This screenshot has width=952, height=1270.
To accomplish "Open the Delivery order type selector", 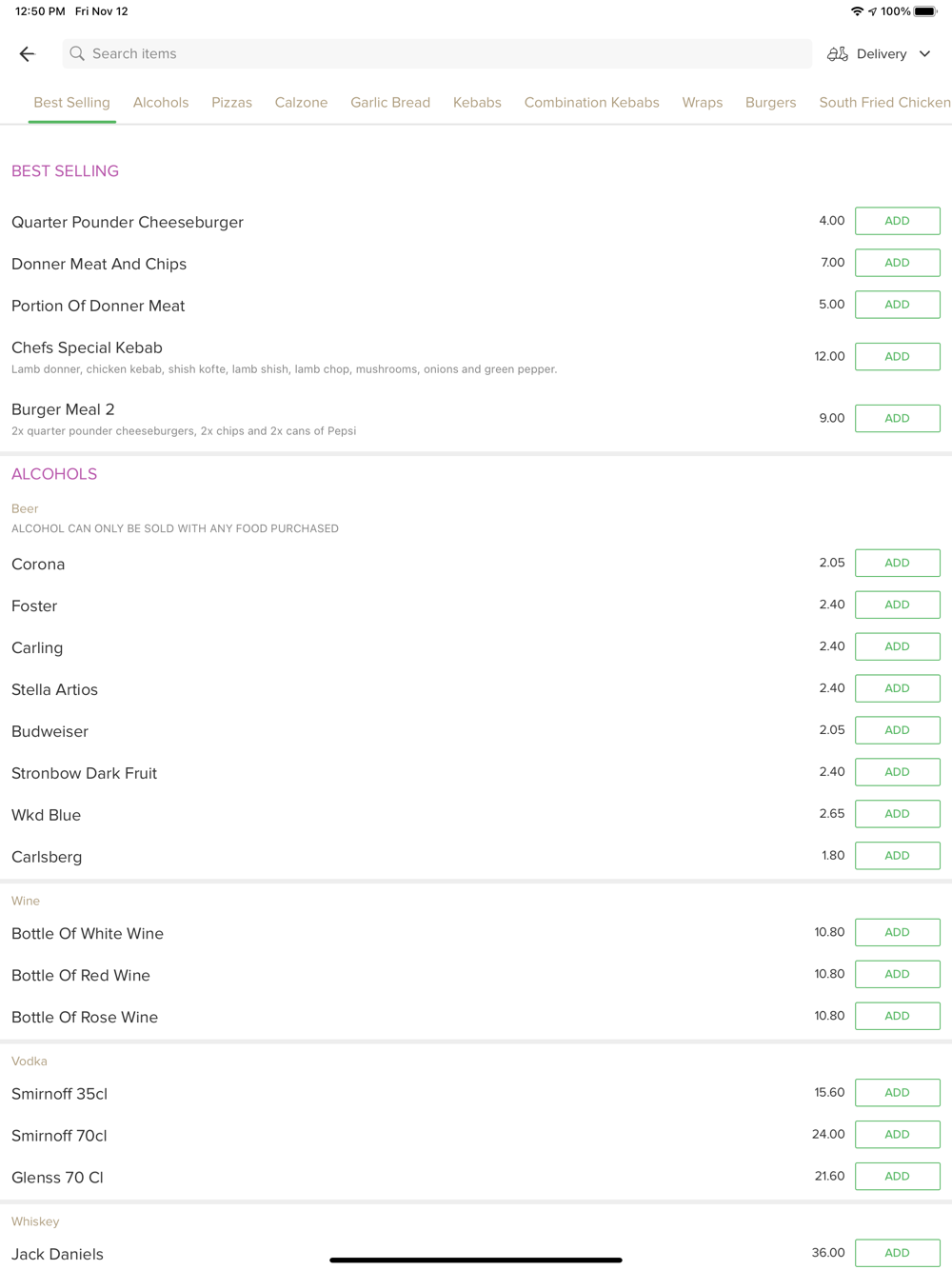I will (x=881, y=54).
